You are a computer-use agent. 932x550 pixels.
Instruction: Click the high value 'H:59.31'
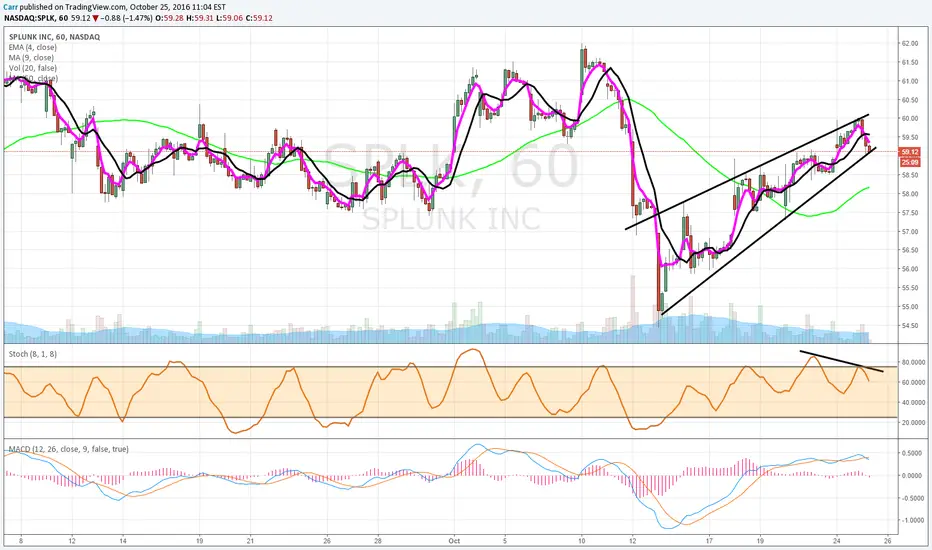[x=200, y=18]
